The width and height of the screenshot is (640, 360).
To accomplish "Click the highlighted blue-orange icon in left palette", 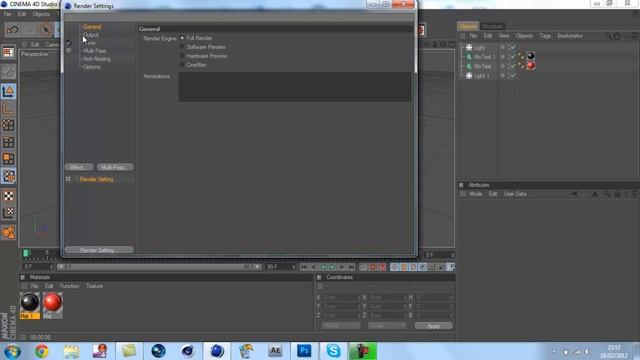I will point(8,176).
